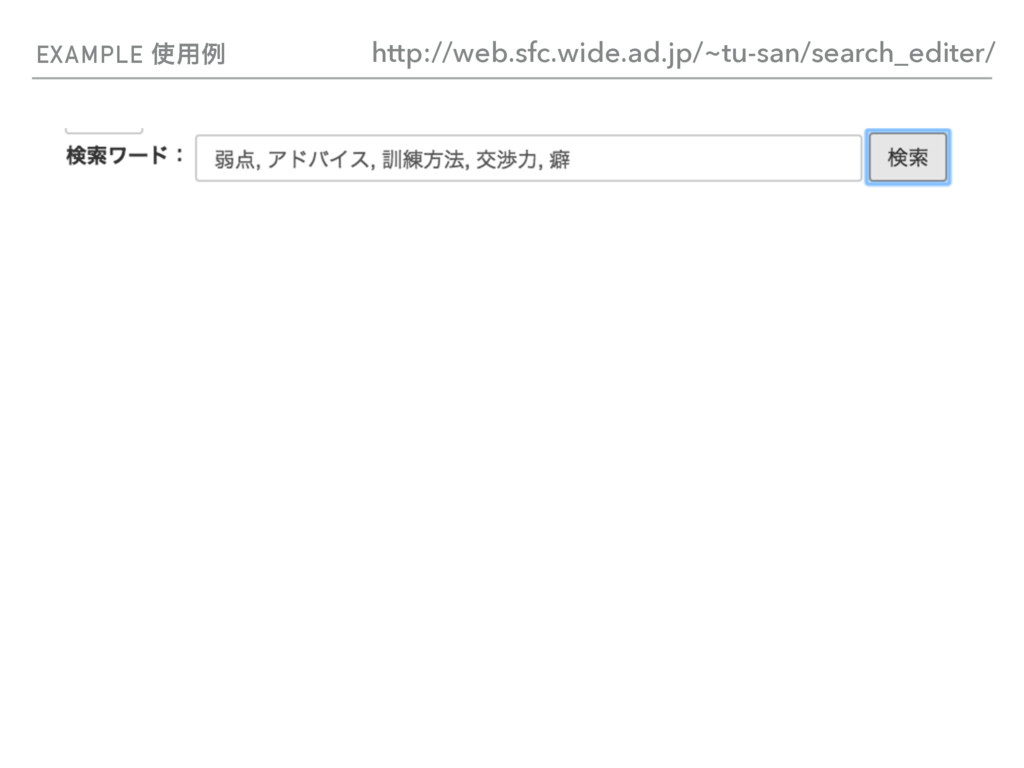Click the gray divider under heading
Screen dimensions: 1024x768
click(512, 78)
